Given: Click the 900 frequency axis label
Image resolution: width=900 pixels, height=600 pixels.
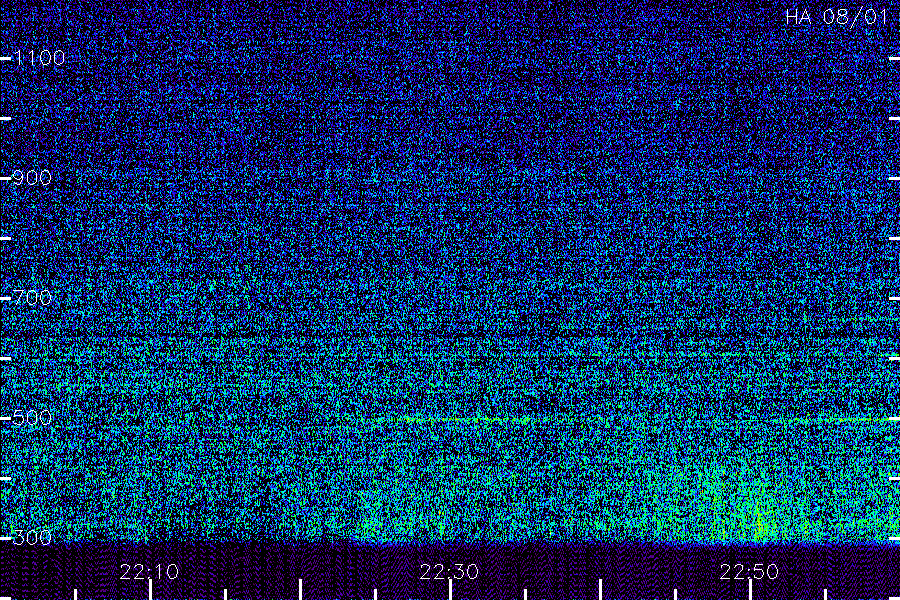Looking at the screenshot, I should coord(32,177).
